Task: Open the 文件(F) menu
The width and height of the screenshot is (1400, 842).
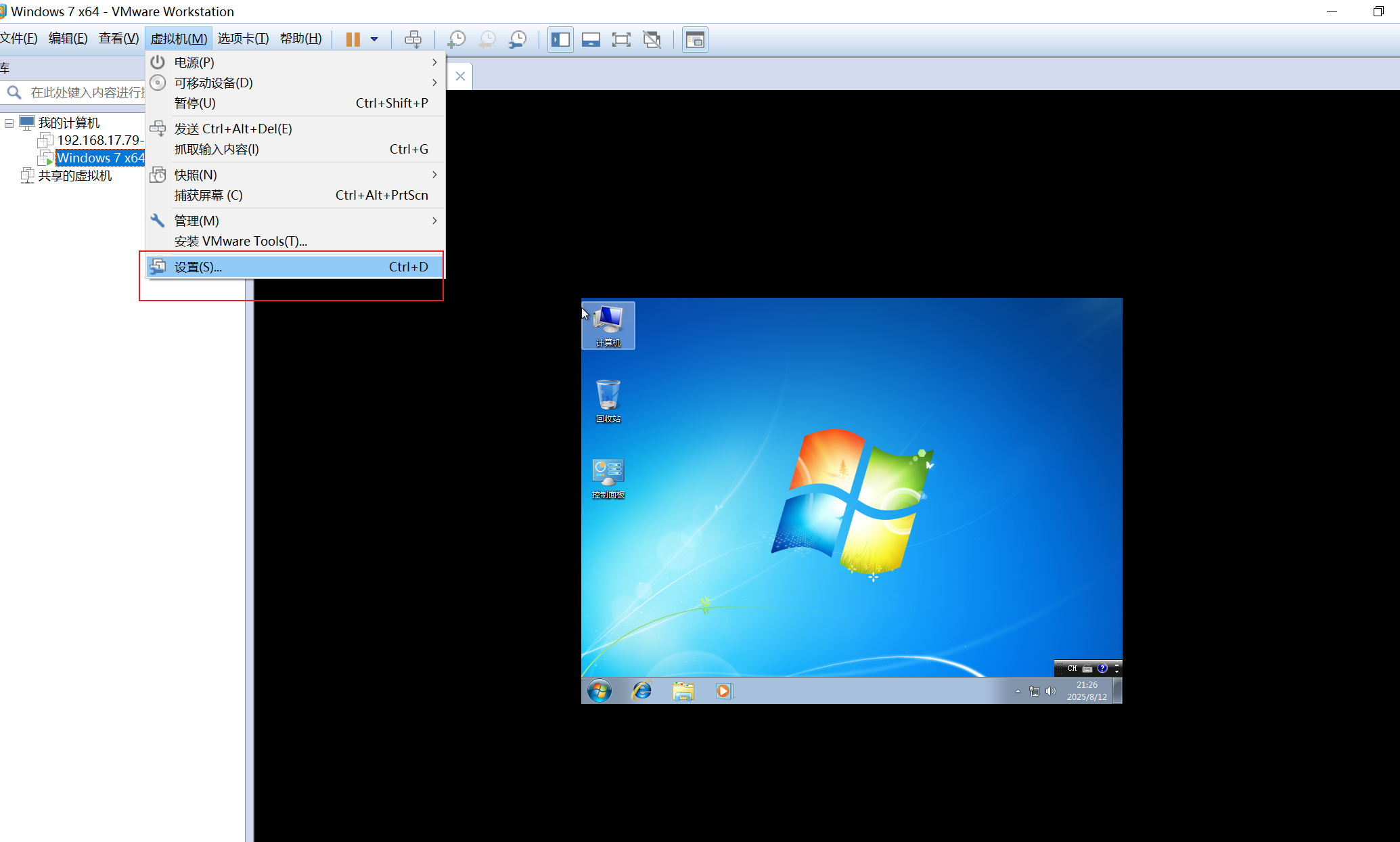Action: click(x=19, y=39)
